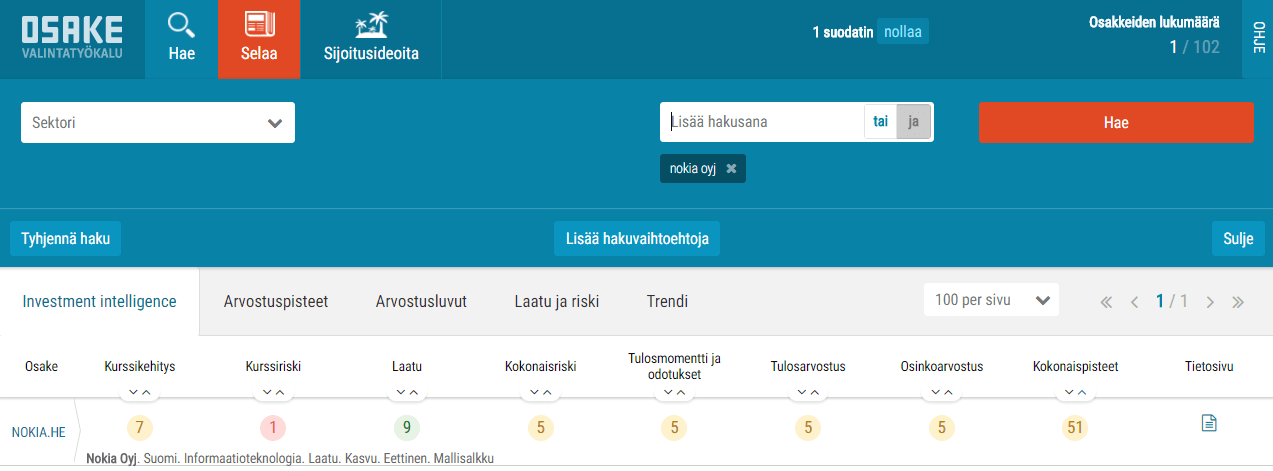Viewport: 1273px width, 471px height.
Task: Go to the last results page
Action: tap(1238, 301)
